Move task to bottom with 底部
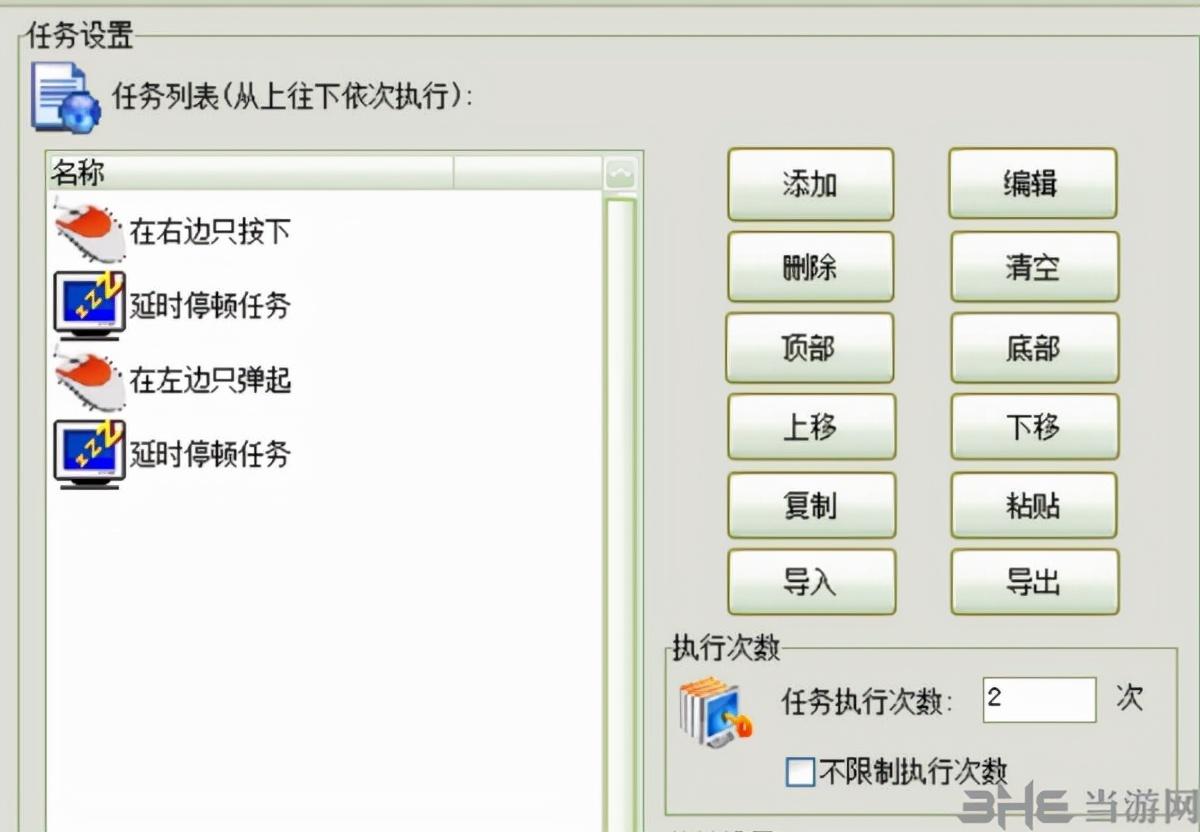The width and height of the screenshot is (1200, 832). [x=1034, y=348]
